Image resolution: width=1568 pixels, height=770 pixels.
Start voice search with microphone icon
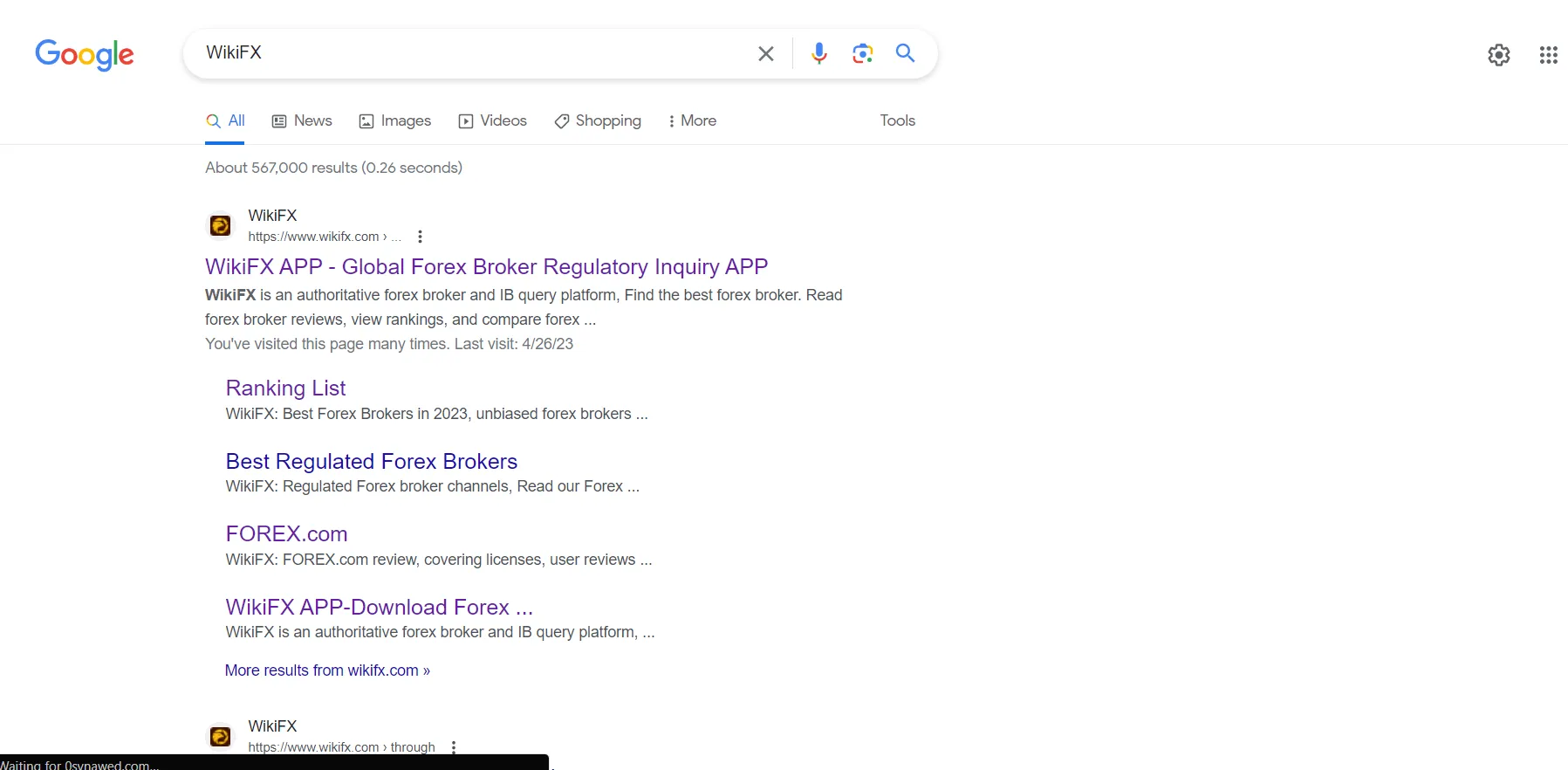coord(818,53)
